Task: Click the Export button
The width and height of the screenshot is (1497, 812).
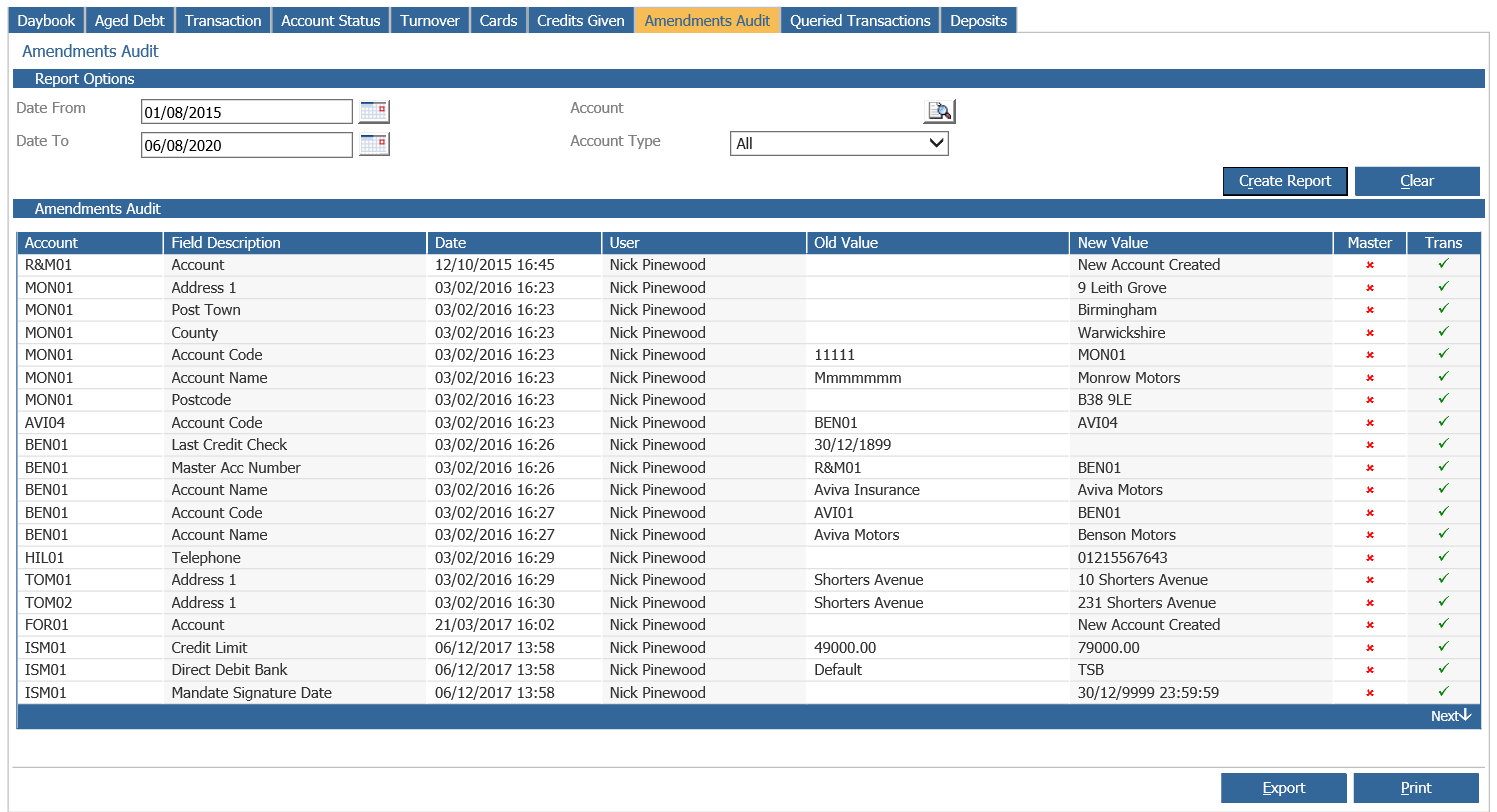Action: click(x=1284, y=788)
